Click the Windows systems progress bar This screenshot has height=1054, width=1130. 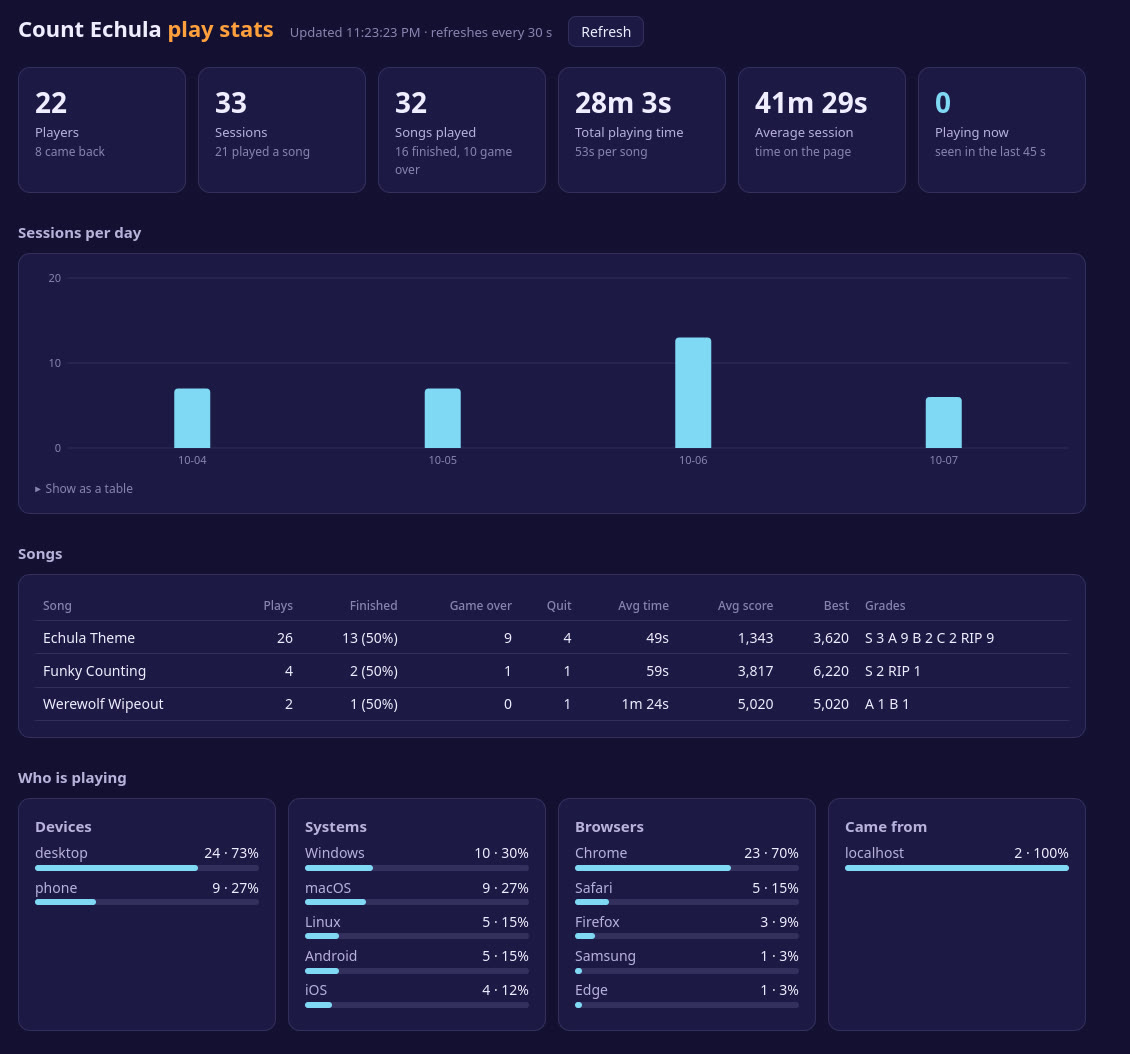(417, 868)
